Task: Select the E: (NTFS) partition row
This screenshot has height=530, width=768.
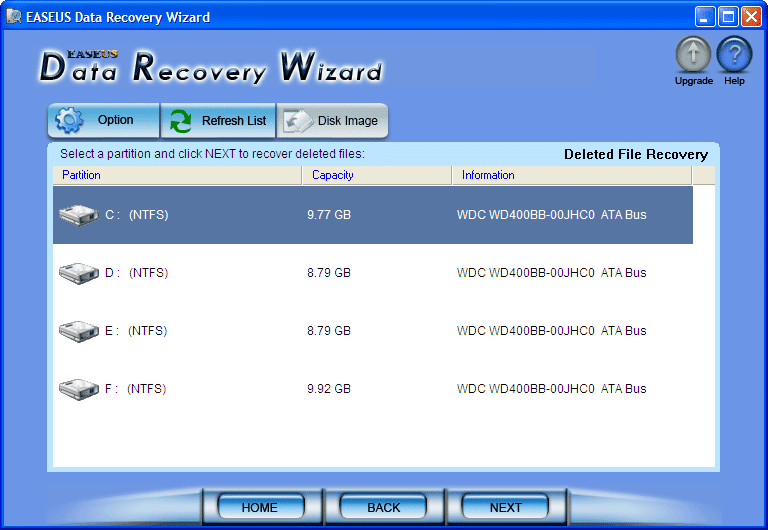Action: coord(373,331)
